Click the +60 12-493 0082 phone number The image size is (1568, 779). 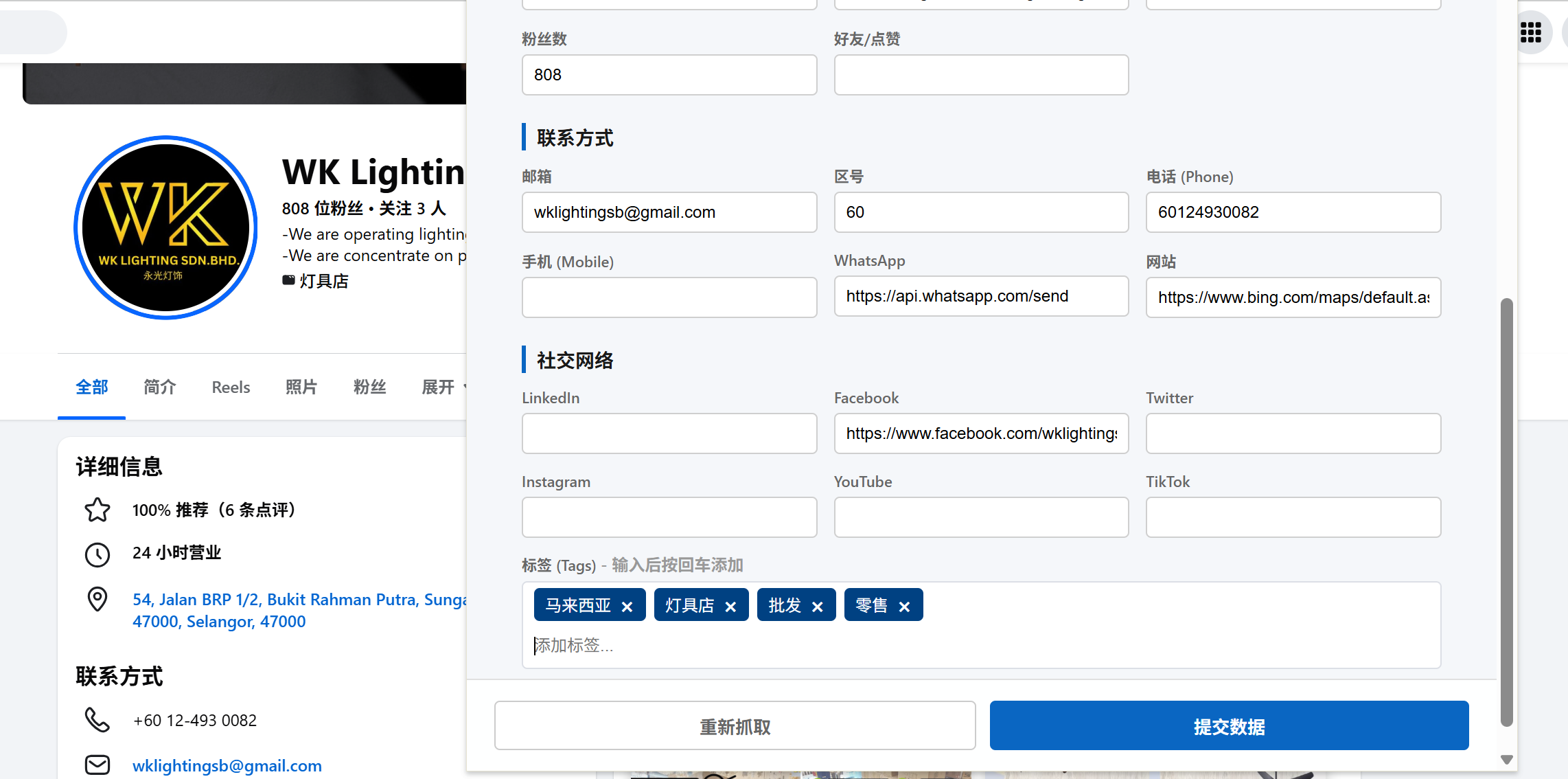coord(195,721)
